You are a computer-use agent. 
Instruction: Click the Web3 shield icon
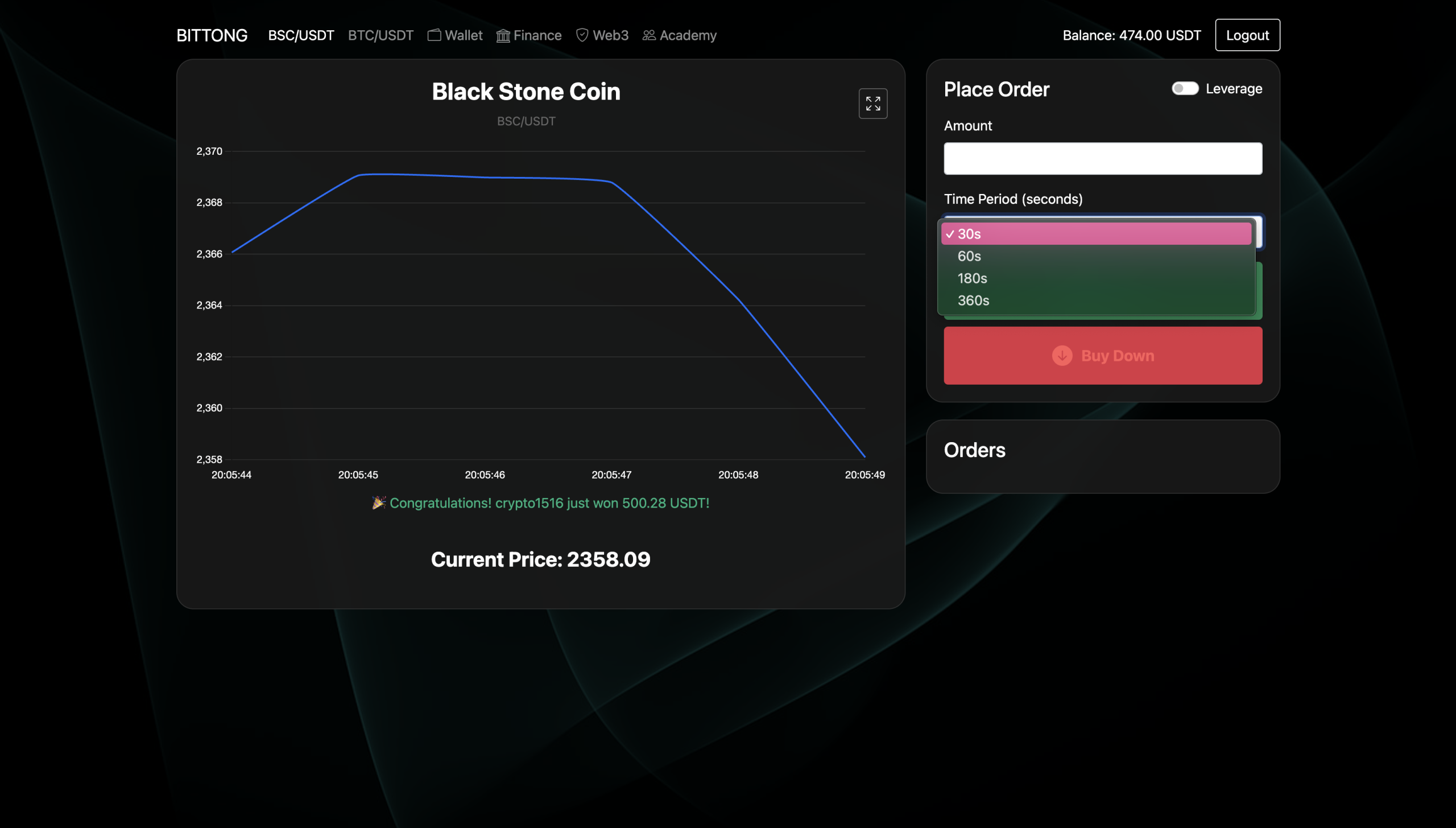(x=582, y=35)
